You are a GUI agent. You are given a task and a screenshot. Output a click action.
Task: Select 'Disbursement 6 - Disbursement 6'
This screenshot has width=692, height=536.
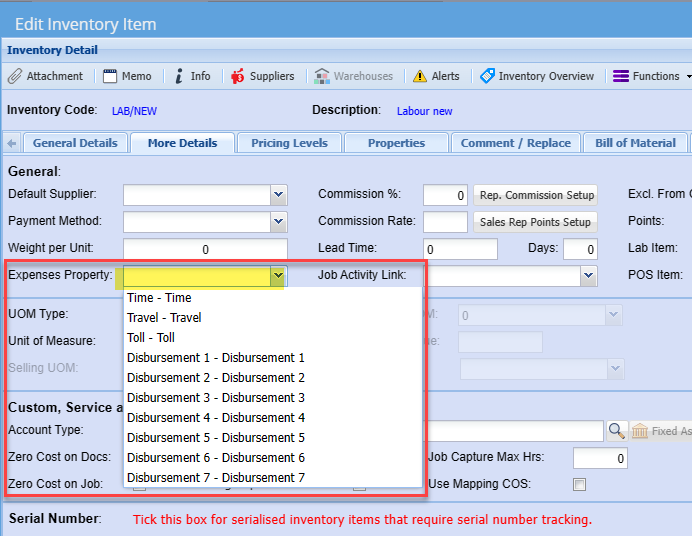pyautogui.click(x=273, y=458)
